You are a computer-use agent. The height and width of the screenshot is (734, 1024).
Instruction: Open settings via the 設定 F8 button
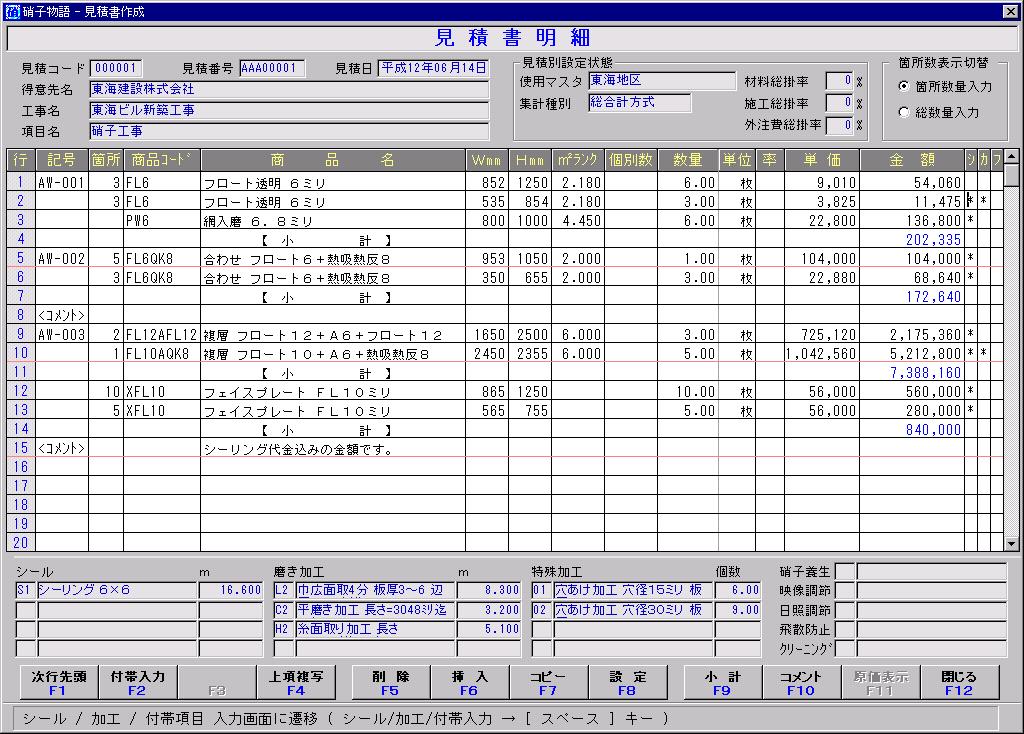tap(627, 682)
